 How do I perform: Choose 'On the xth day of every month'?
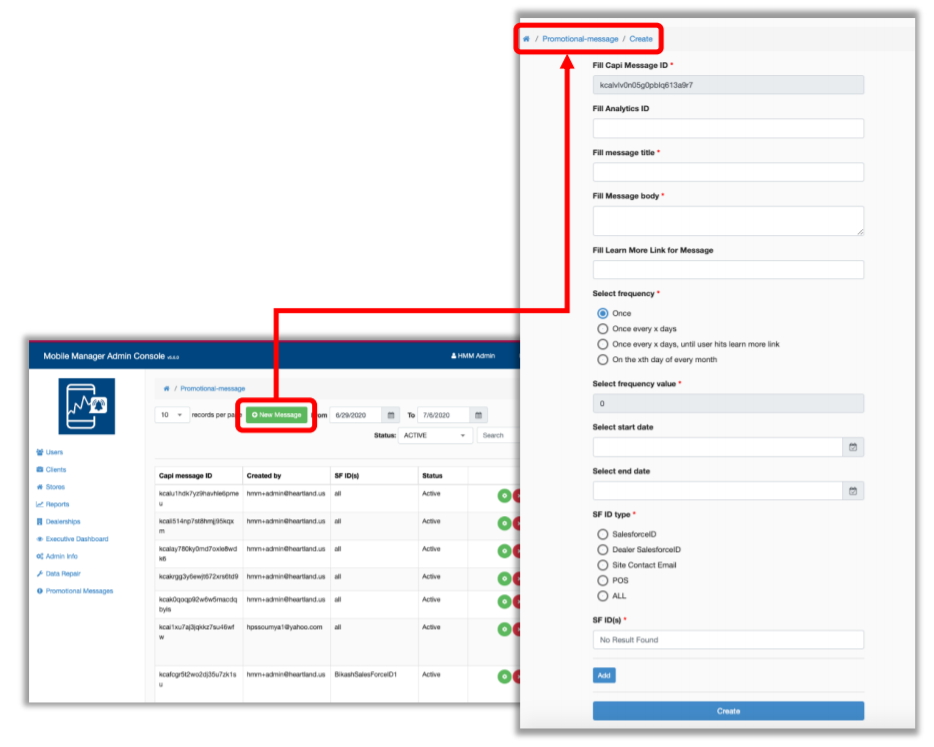pos(602,359)
